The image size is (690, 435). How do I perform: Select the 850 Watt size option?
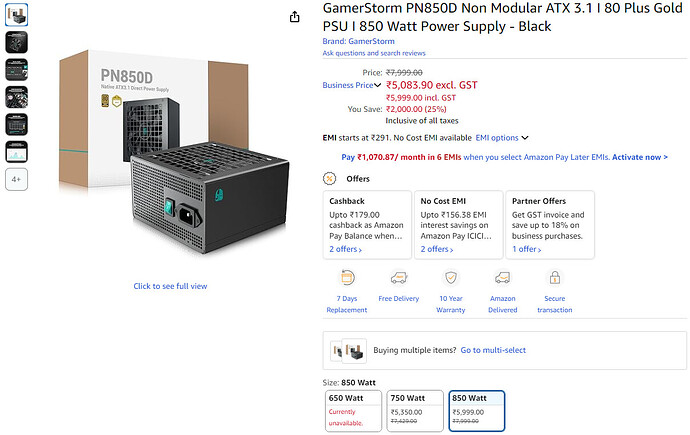coord(477,410)
